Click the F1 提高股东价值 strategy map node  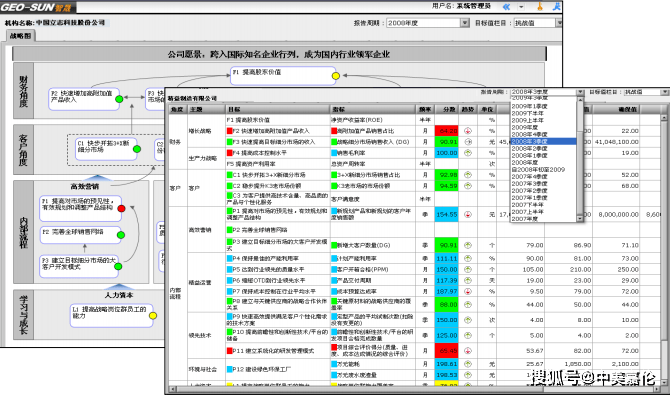click(283, 76)
